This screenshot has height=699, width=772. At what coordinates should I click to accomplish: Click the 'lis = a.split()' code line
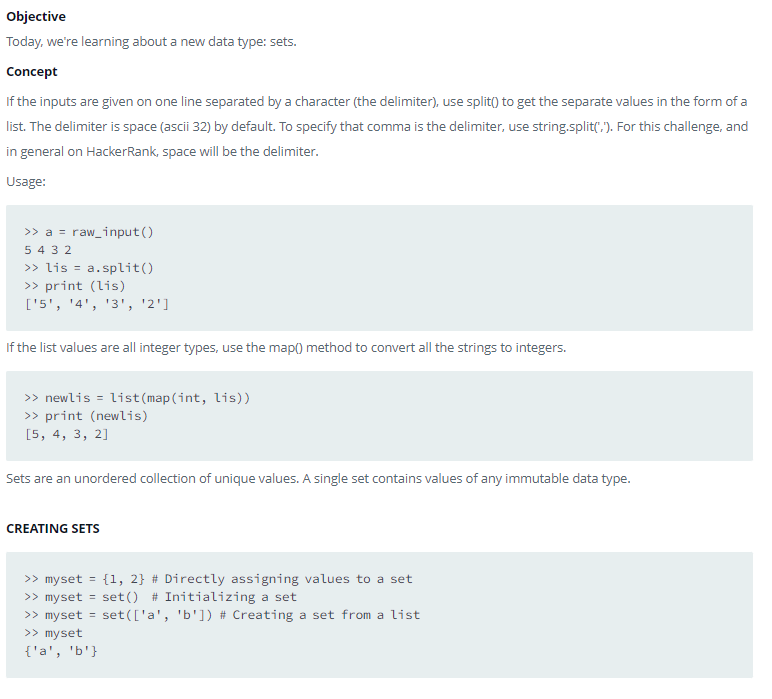89,268
